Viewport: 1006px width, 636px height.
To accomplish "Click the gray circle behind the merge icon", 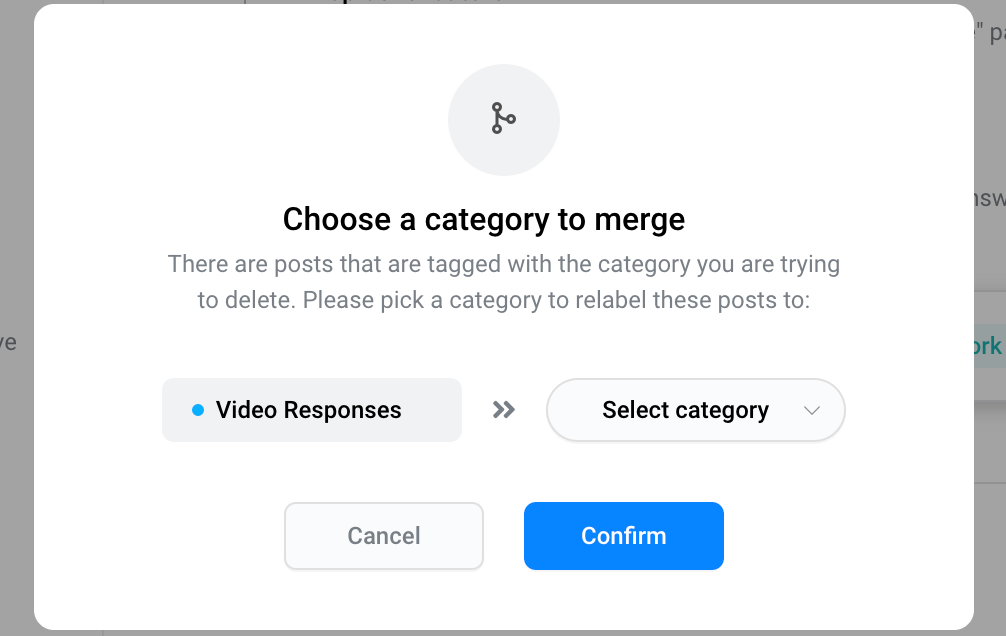I will point(504,119).
